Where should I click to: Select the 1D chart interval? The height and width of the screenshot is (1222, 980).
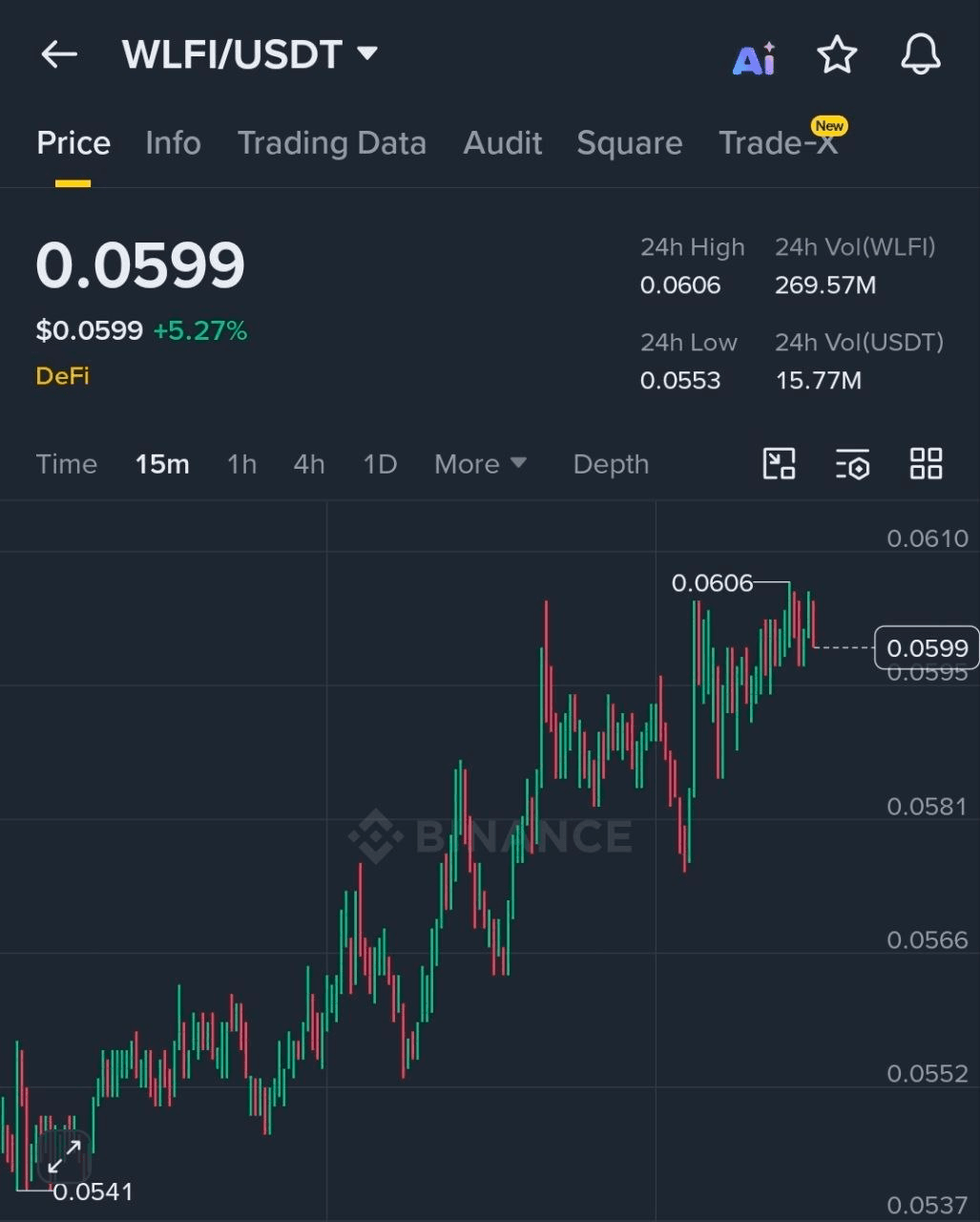click(x=380, y=464)
